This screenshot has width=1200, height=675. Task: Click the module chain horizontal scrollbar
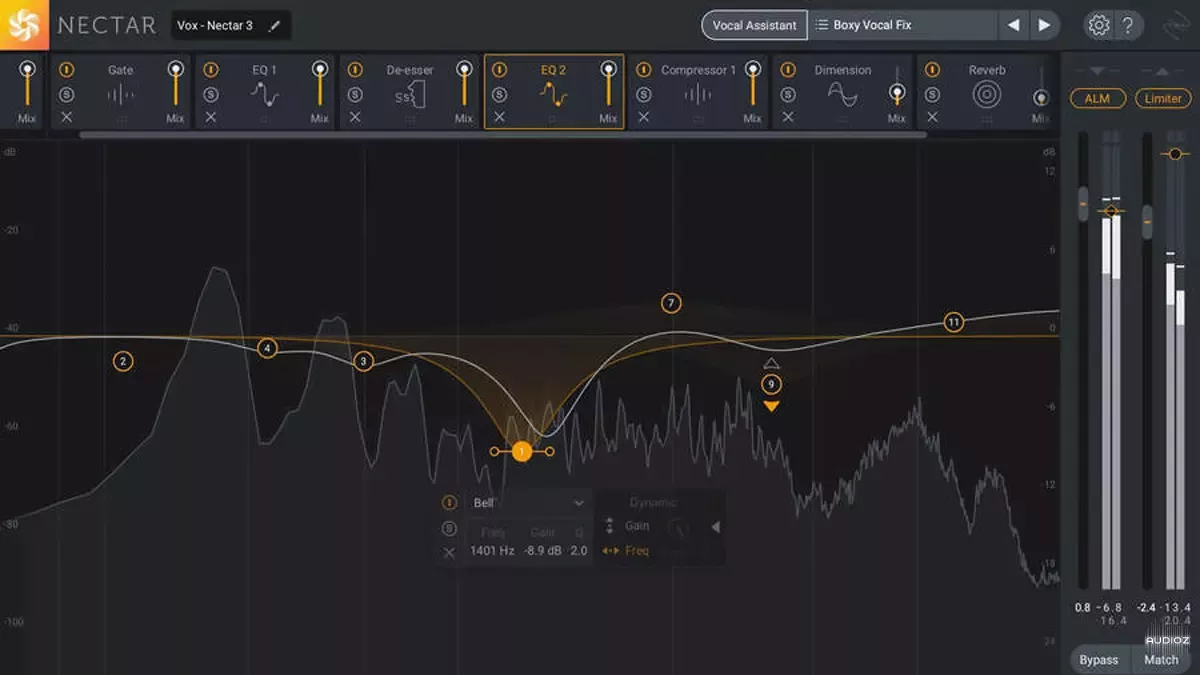tap(503, 134)
